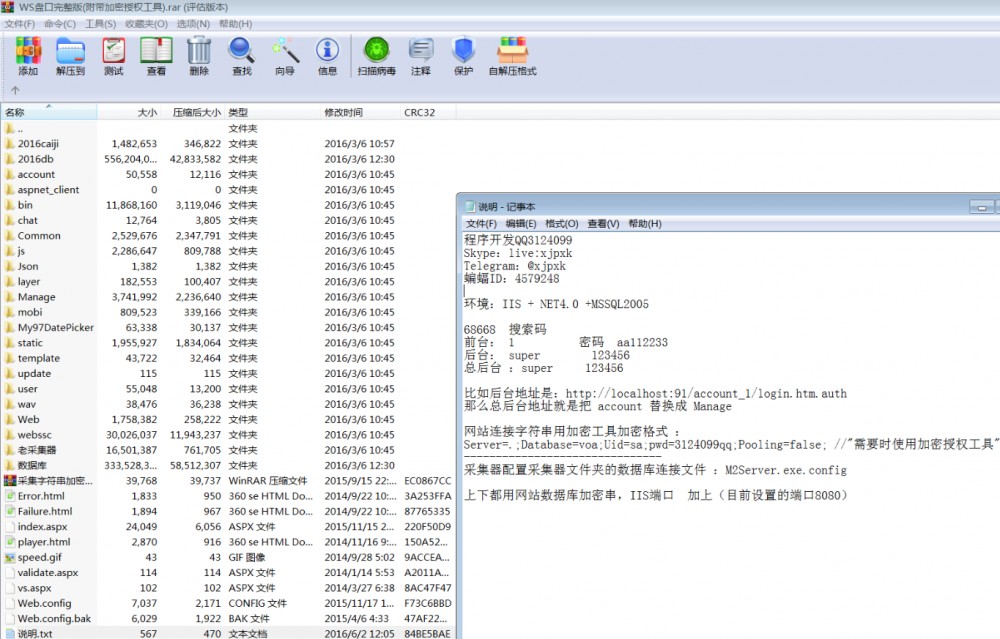Select the bin folder row
Viewport: 1000px width, 639px height.
pos(228,205)
